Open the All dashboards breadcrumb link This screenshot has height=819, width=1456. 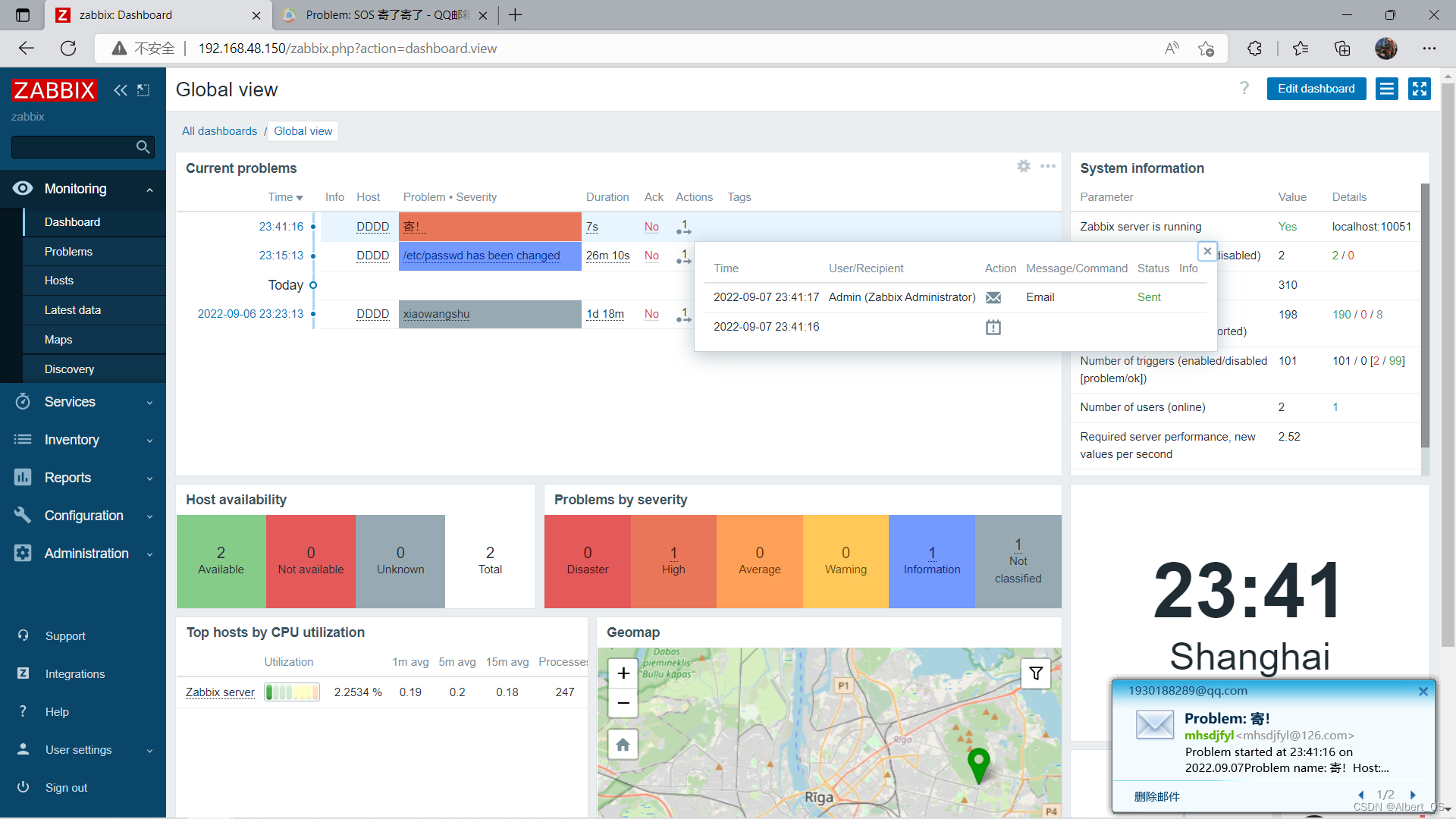coord(219,131)
